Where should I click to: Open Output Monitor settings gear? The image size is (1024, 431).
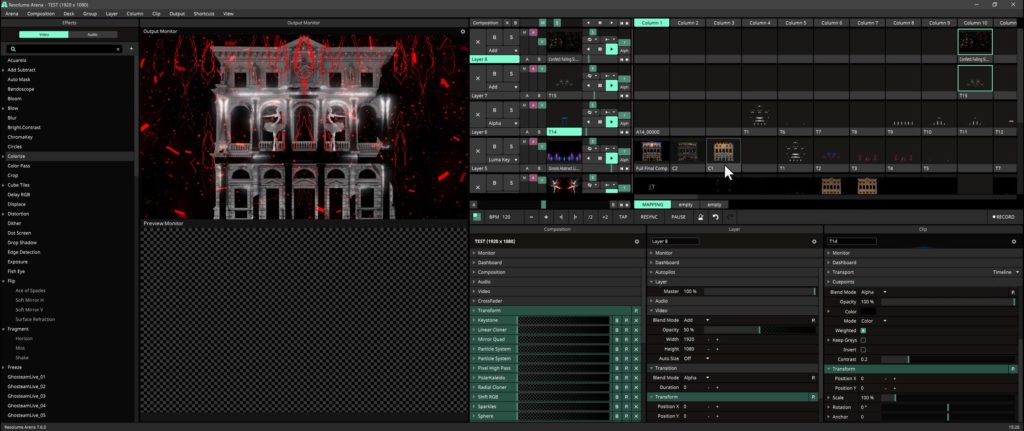click(x=463, y=31)
